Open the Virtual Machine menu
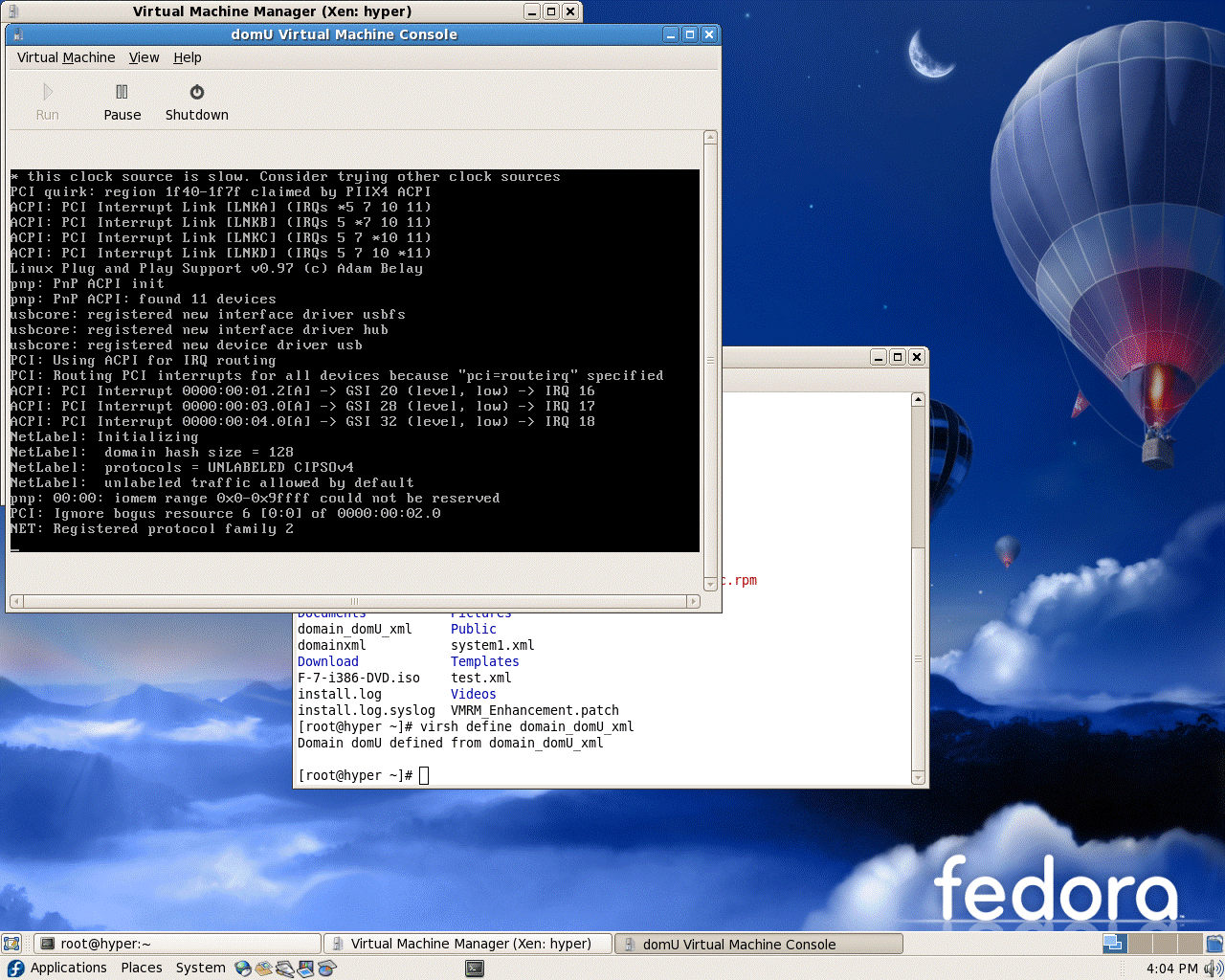Image resolution: width=1225 pixels, height=980 pixels. (66, 57)
